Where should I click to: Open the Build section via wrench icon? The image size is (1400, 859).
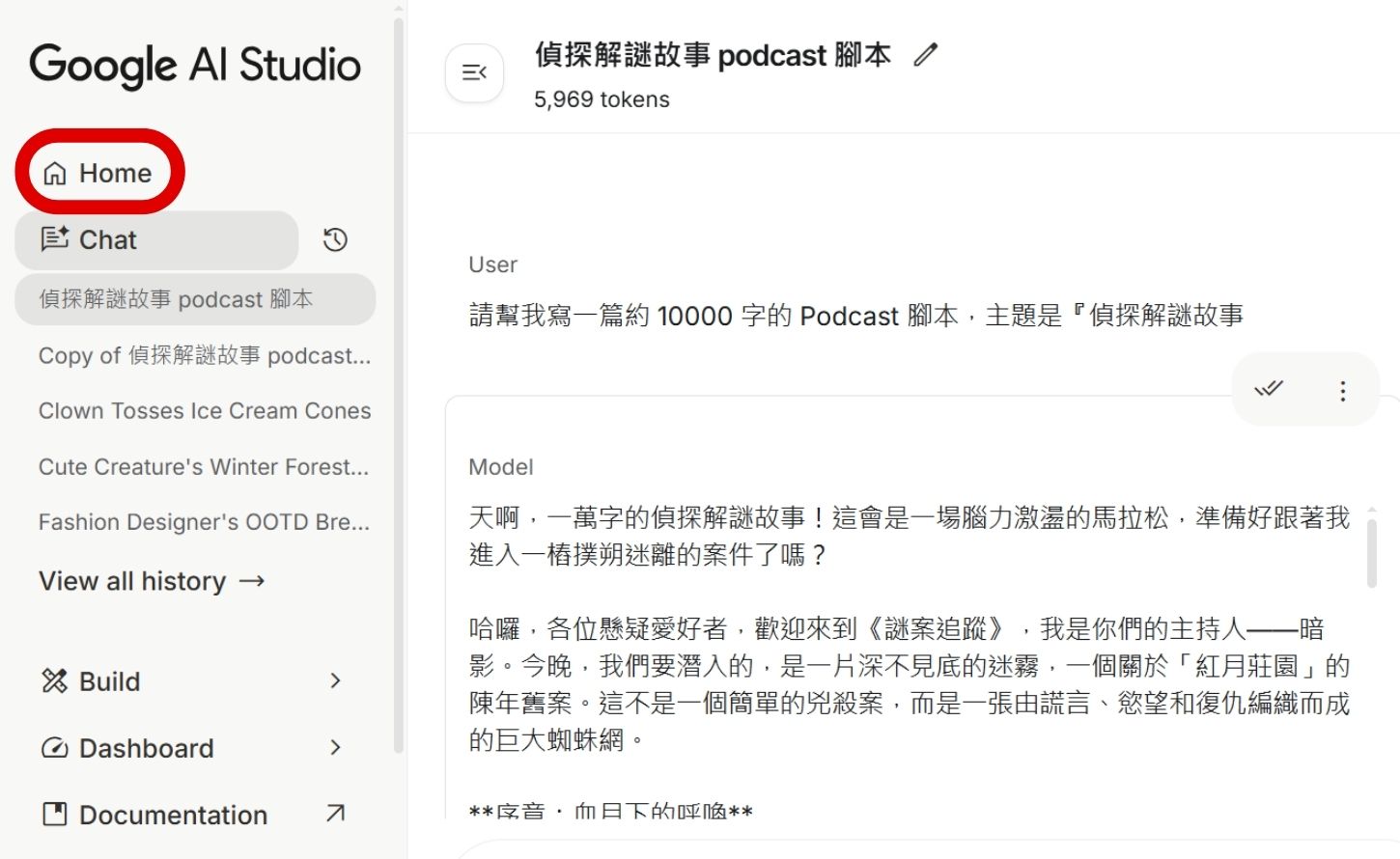[56, 681]
